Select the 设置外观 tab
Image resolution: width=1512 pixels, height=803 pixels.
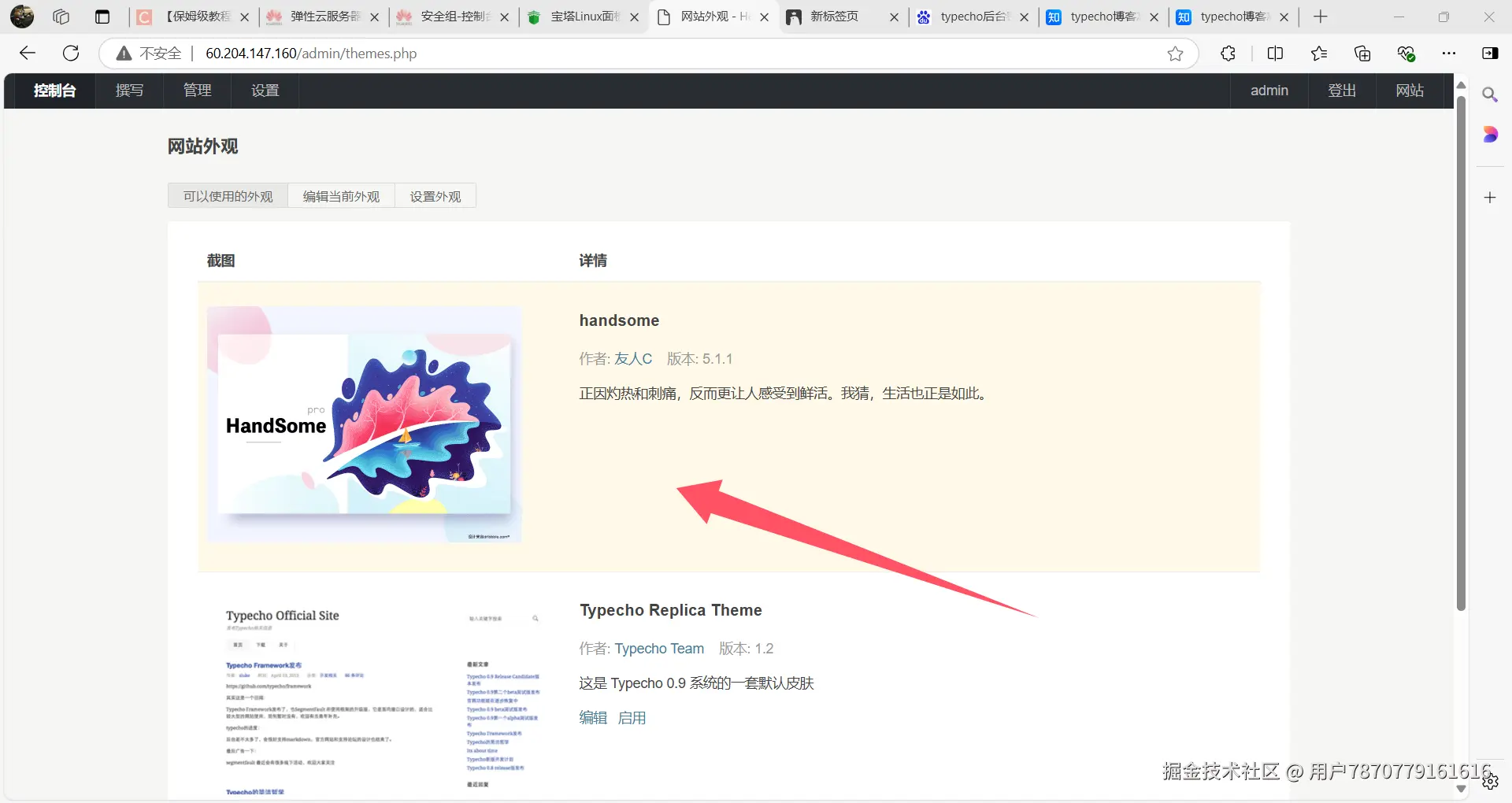pos(435,196)
